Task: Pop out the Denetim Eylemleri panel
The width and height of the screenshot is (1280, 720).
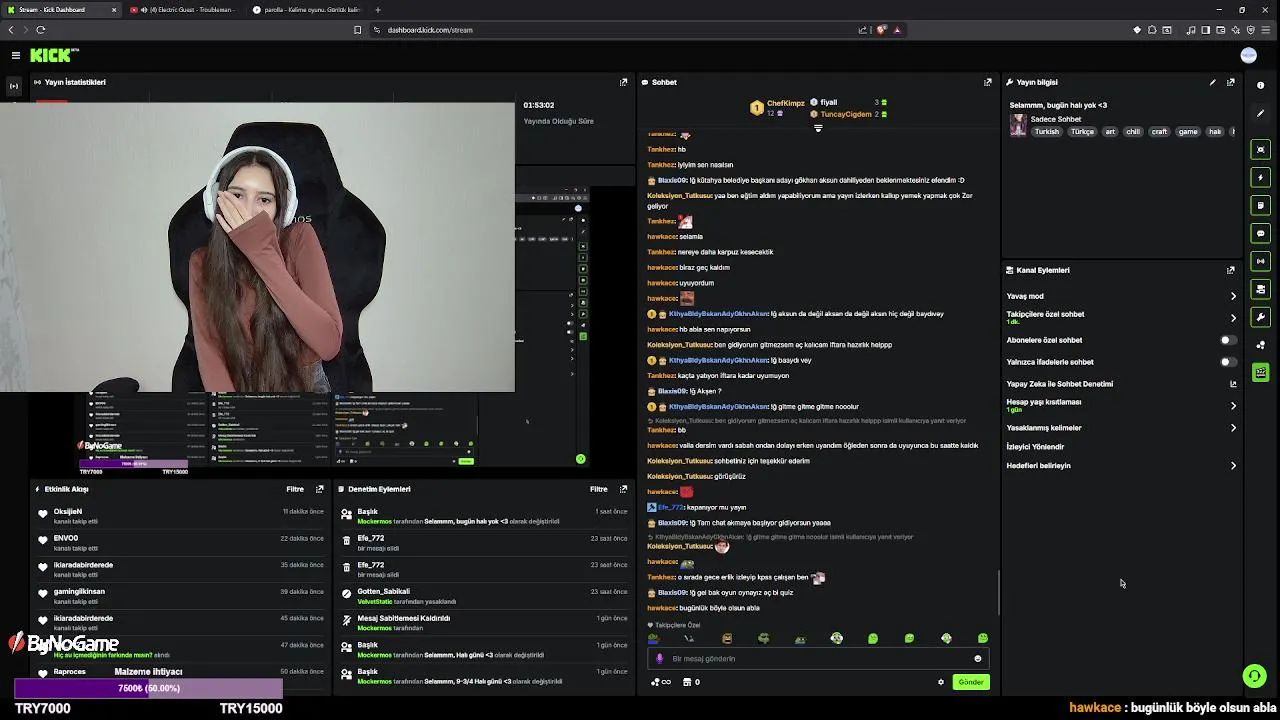Action: pyautogui.click(x=623, y=489)
